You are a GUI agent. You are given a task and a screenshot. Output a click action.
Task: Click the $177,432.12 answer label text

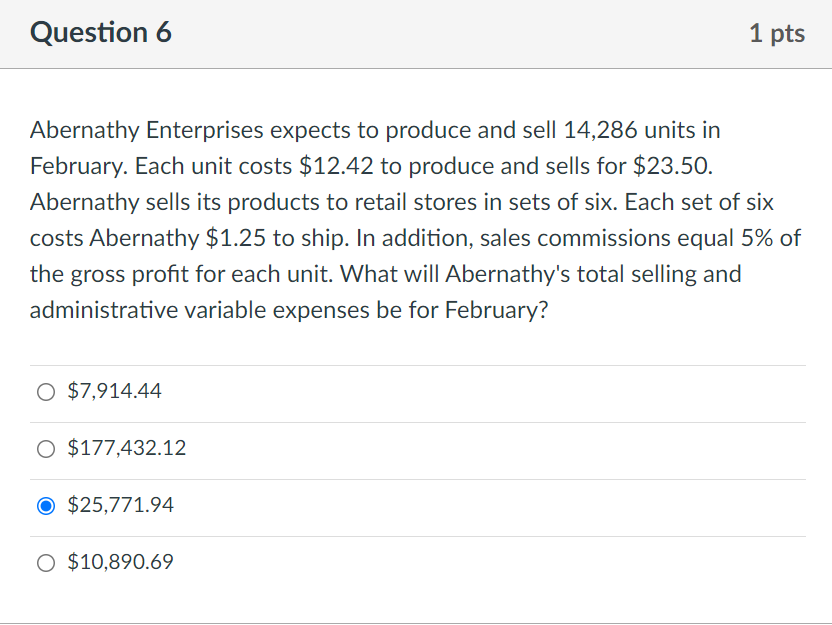click(x=126, y=449)
